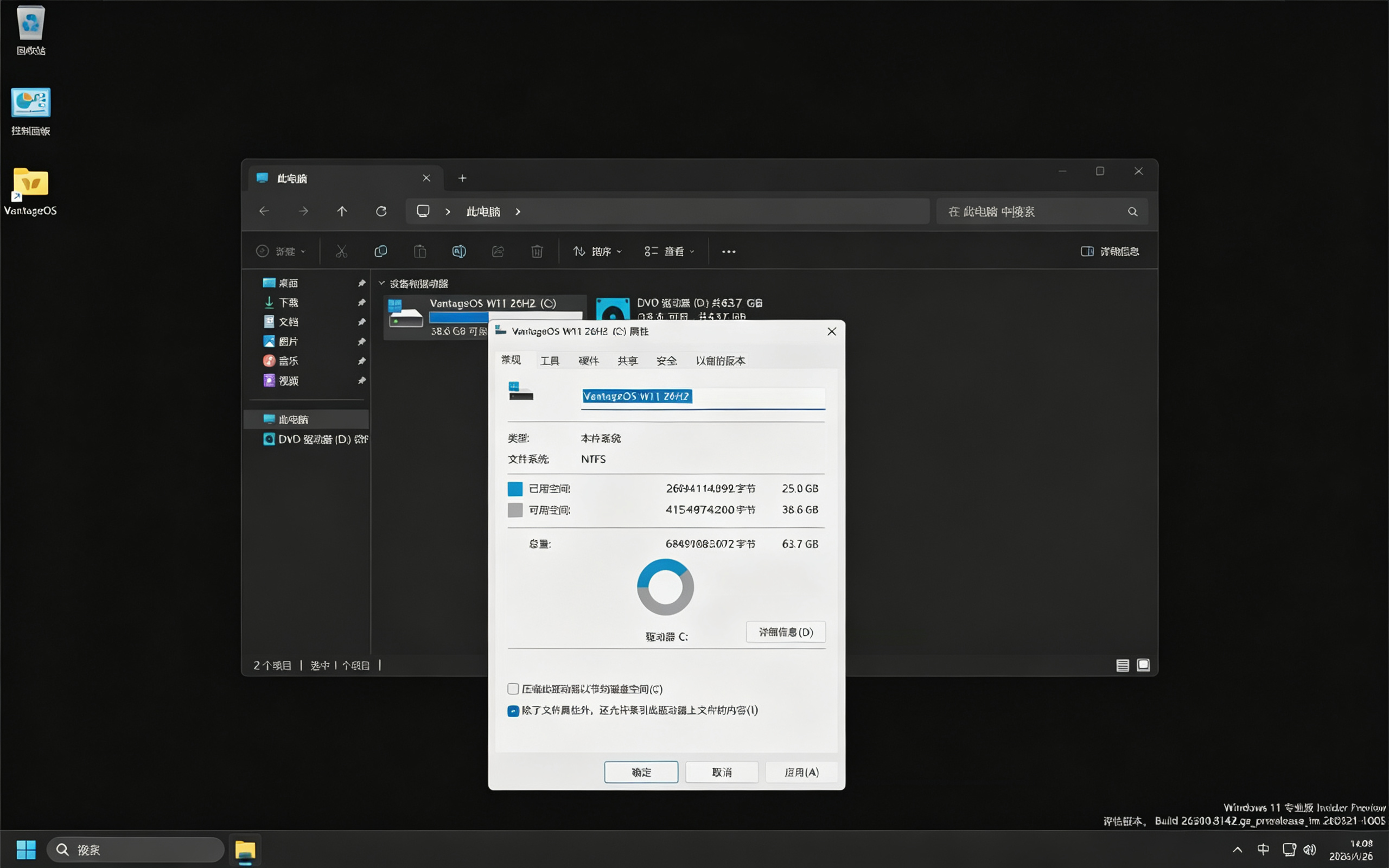
Task: Open the 控制面板 Control Panel desktop icon
Action: [x=30, y=111]
